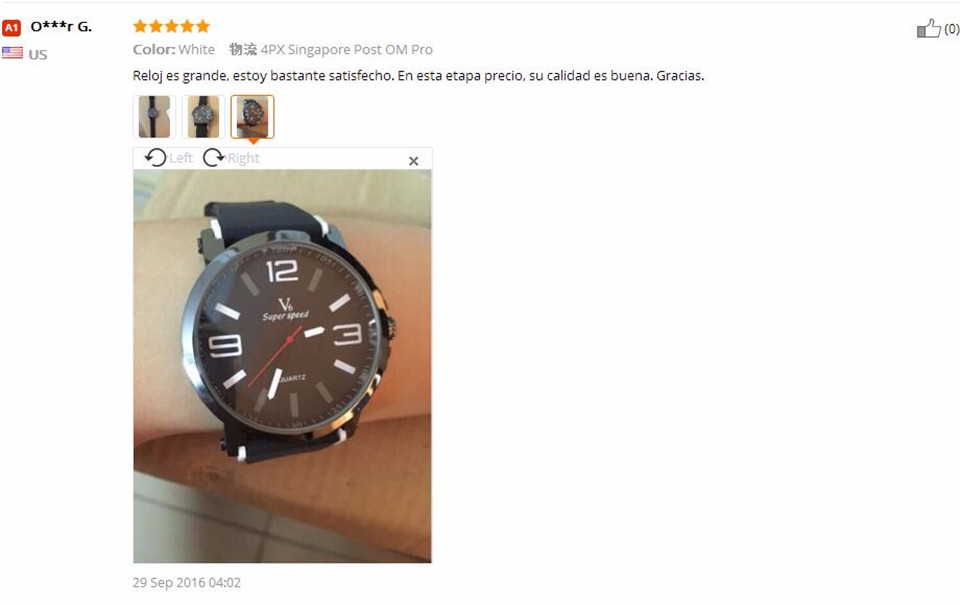960x606 pixels.
Task: Click the 'Right' rotate text label
Action: 244,159
